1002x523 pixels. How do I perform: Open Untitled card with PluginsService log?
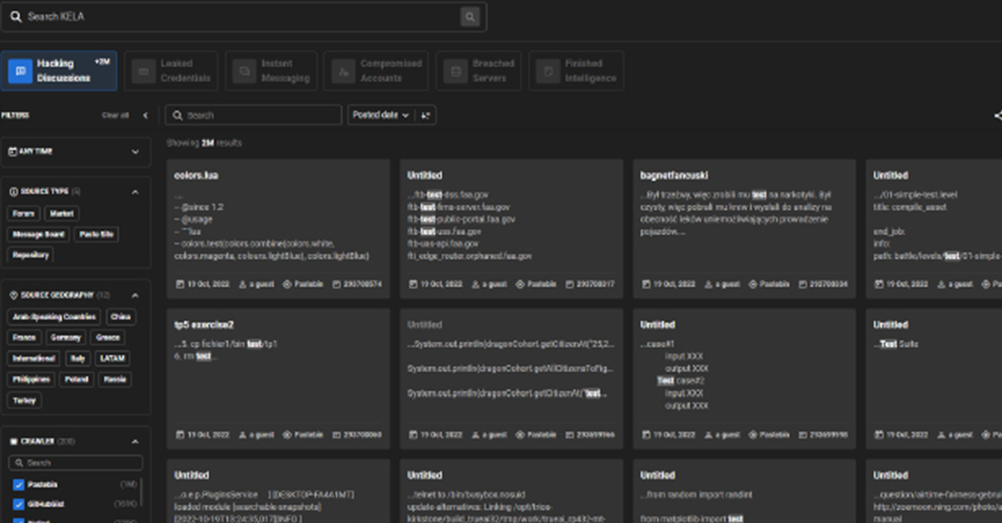pyautogui.click(x=278, y=491)
